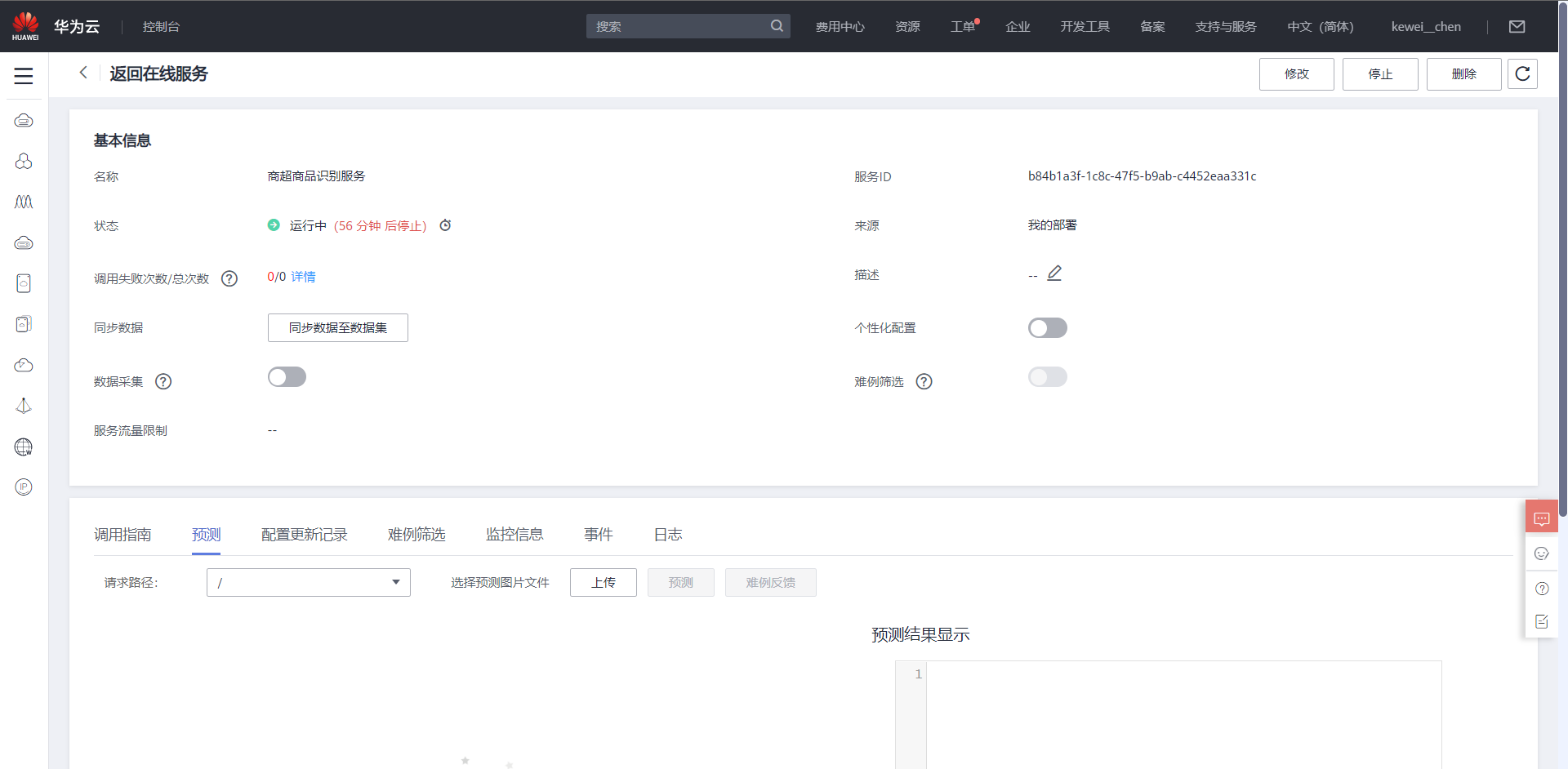1568x769 pixels.
Task: Open the 企业 menu
Action: [x=1018, y=27]
